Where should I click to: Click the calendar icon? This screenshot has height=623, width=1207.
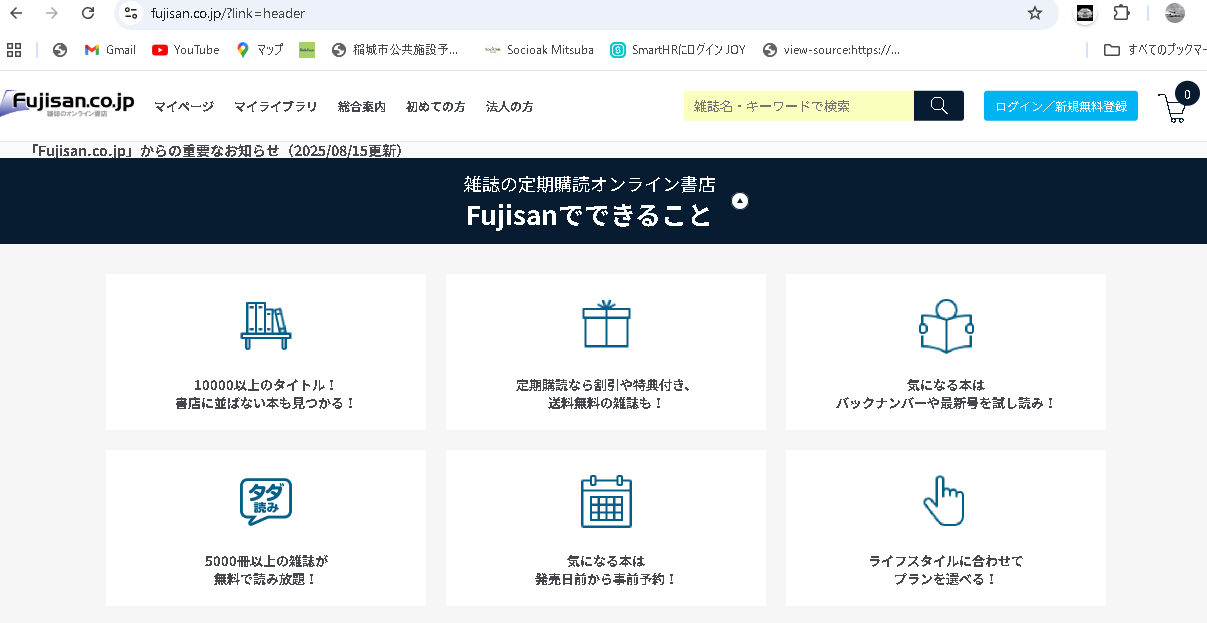606,501
